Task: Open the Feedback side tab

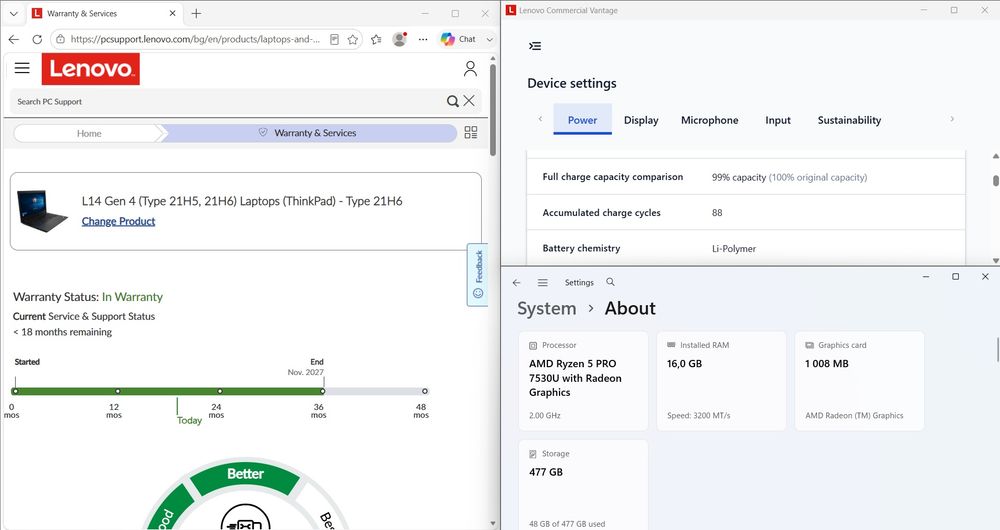Action: [x=478, y=274]
